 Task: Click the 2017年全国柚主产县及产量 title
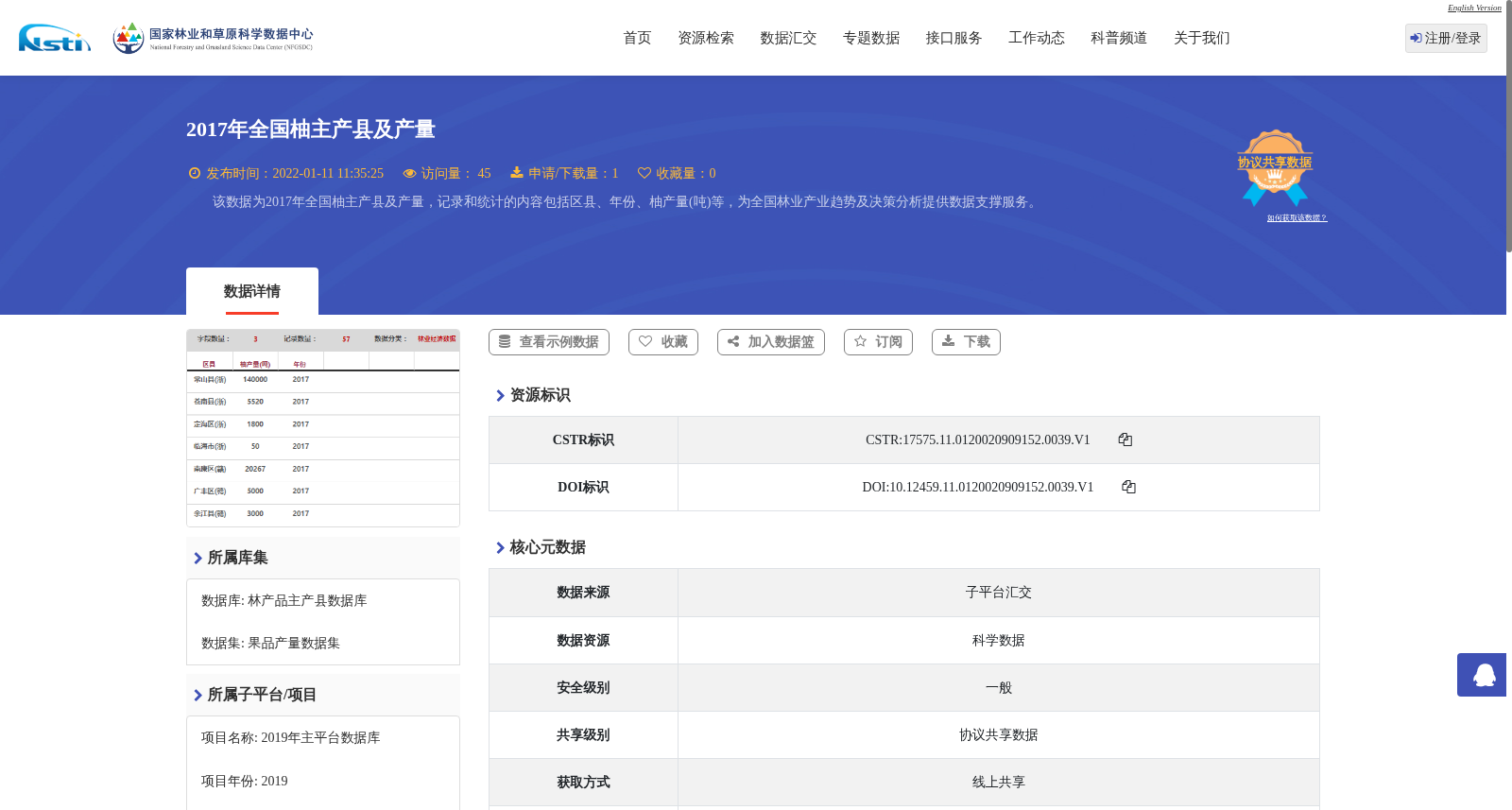tap(311, 129)
